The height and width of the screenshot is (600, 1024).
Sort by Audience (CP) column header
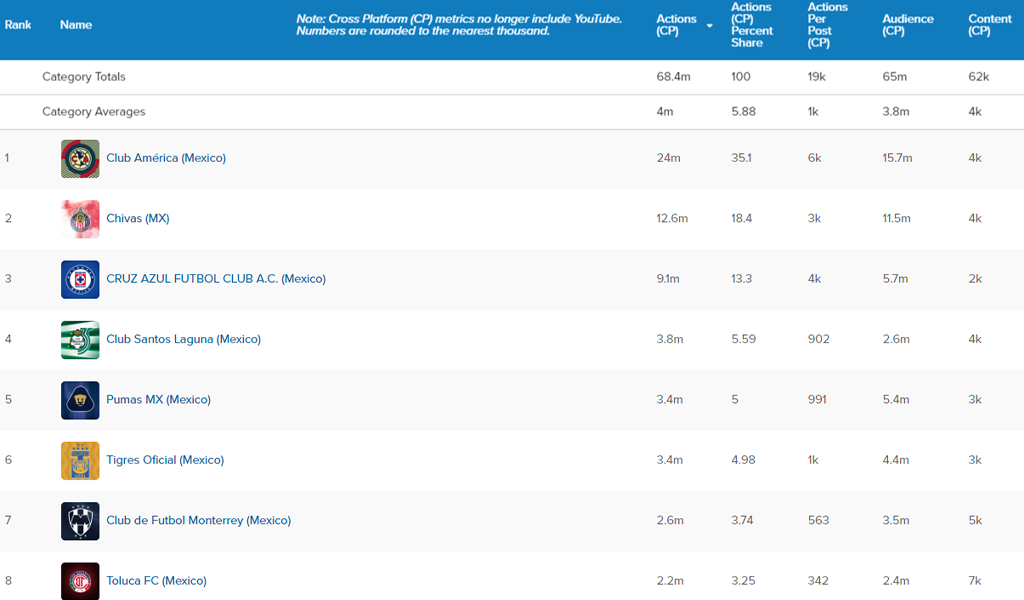coord(908,25)
